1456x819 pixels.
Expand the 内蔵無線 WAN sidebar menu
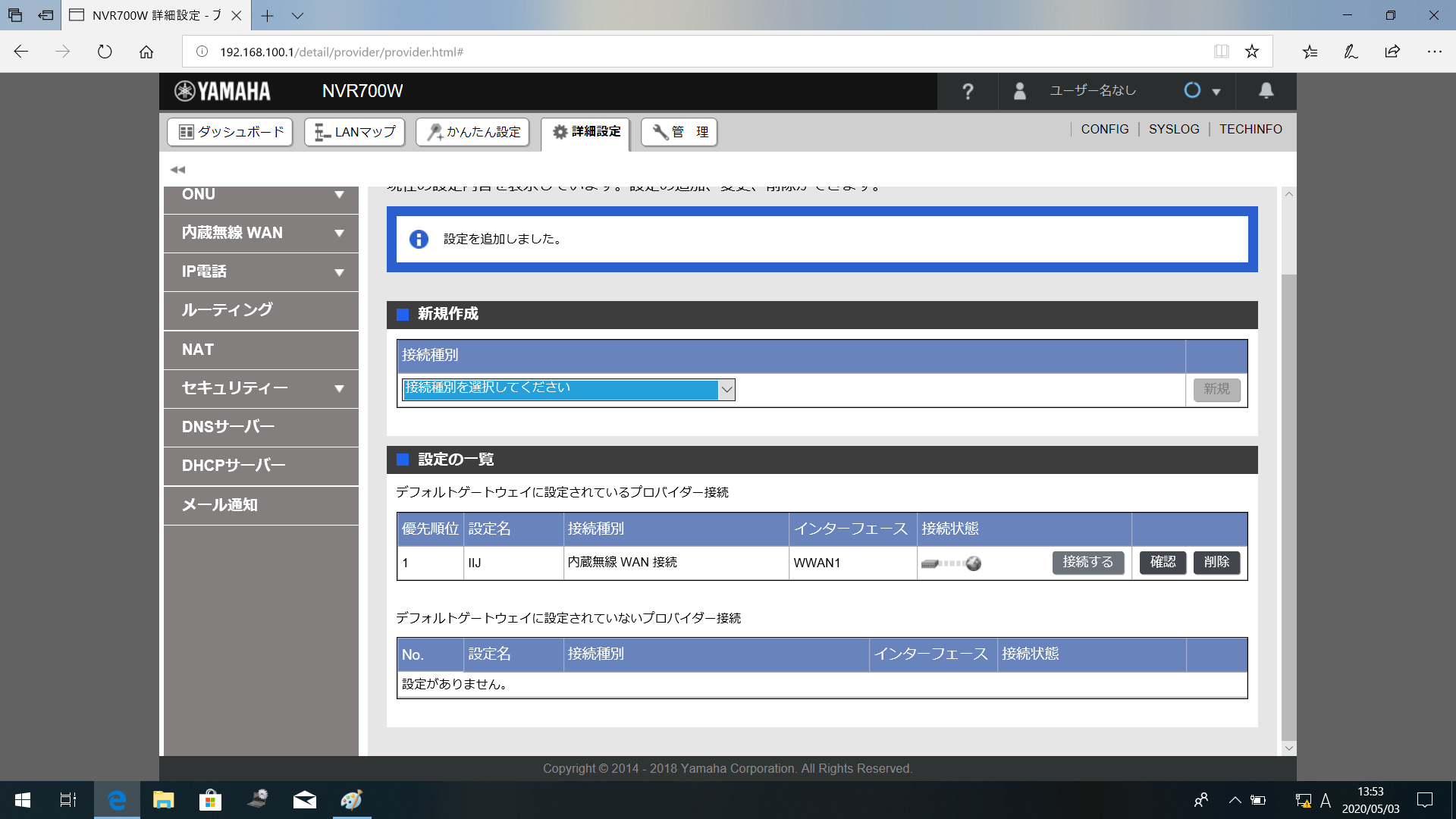click(261, 233)
